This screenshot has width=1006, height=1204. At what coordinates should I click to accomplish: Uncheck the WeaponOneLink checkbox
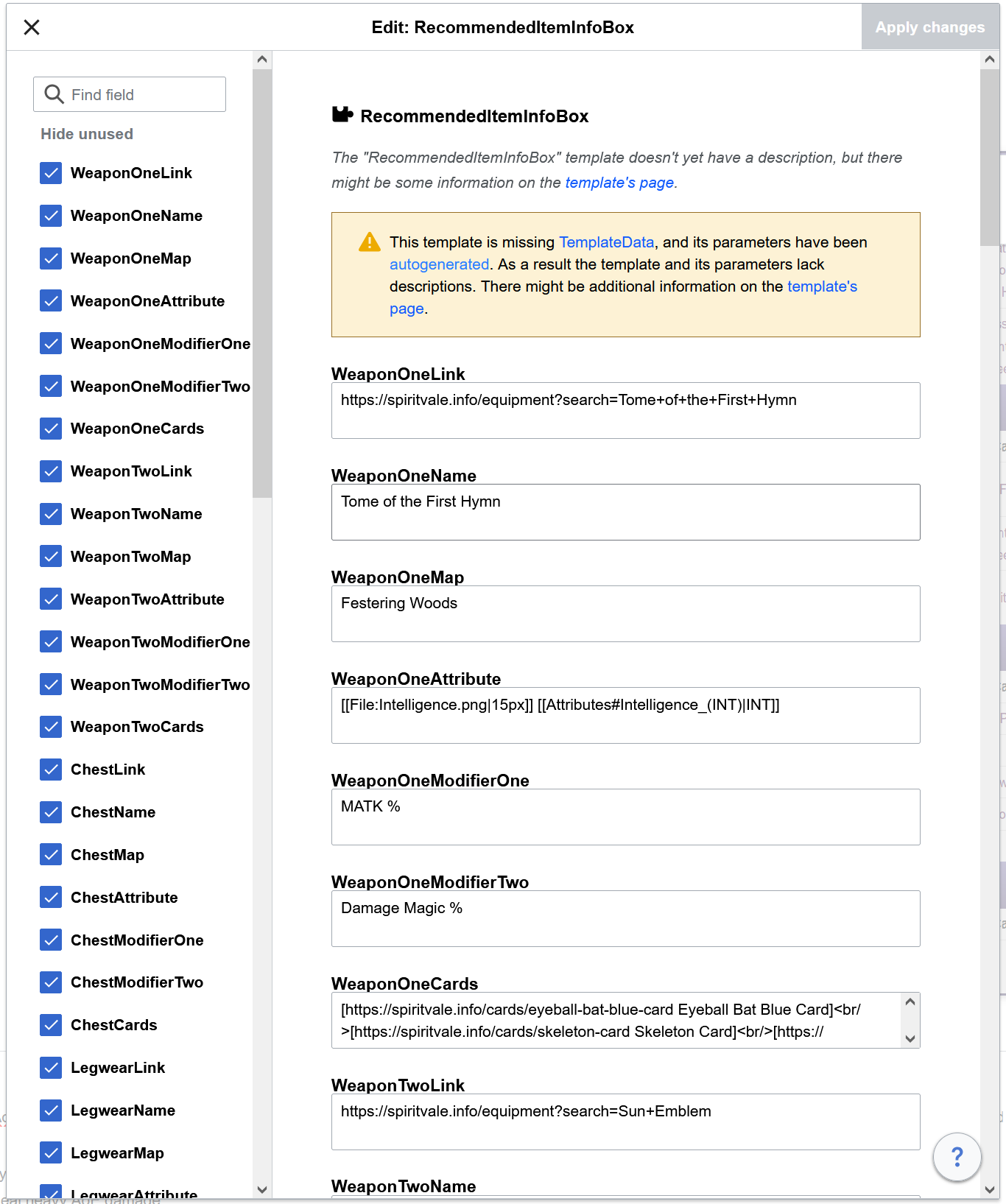51,173
